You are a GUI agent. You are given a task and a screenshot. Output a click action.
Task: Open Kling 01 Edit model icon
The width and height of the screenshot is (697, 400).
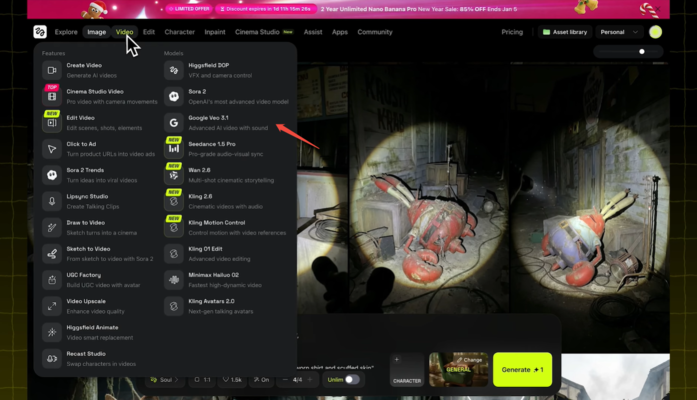pos(174,254)
